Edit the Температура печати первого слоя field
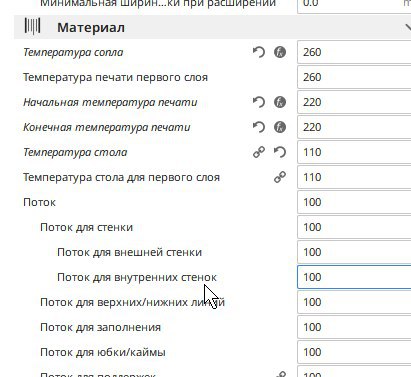Screen dimensions: 411x377 pyautogui.click(x=354, y=77)
